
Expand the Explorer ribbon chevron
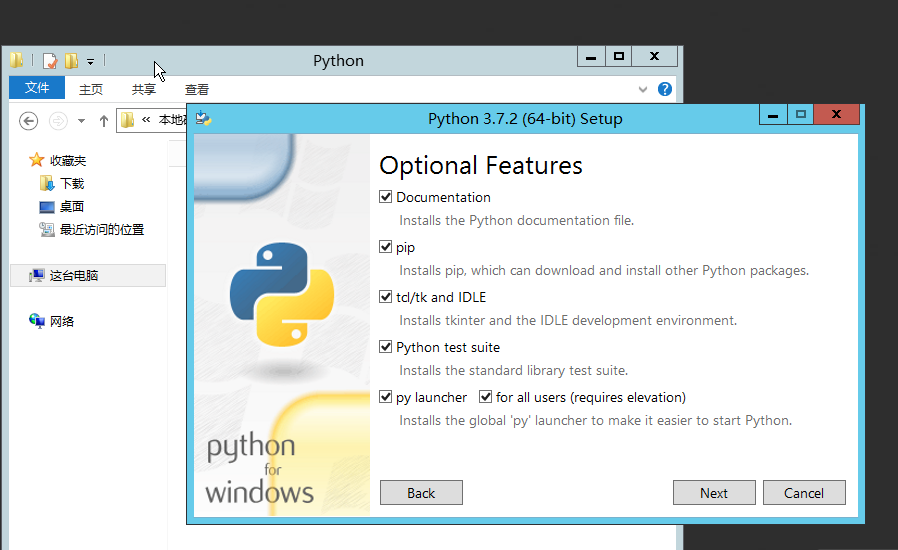click(x=643, y=89)
